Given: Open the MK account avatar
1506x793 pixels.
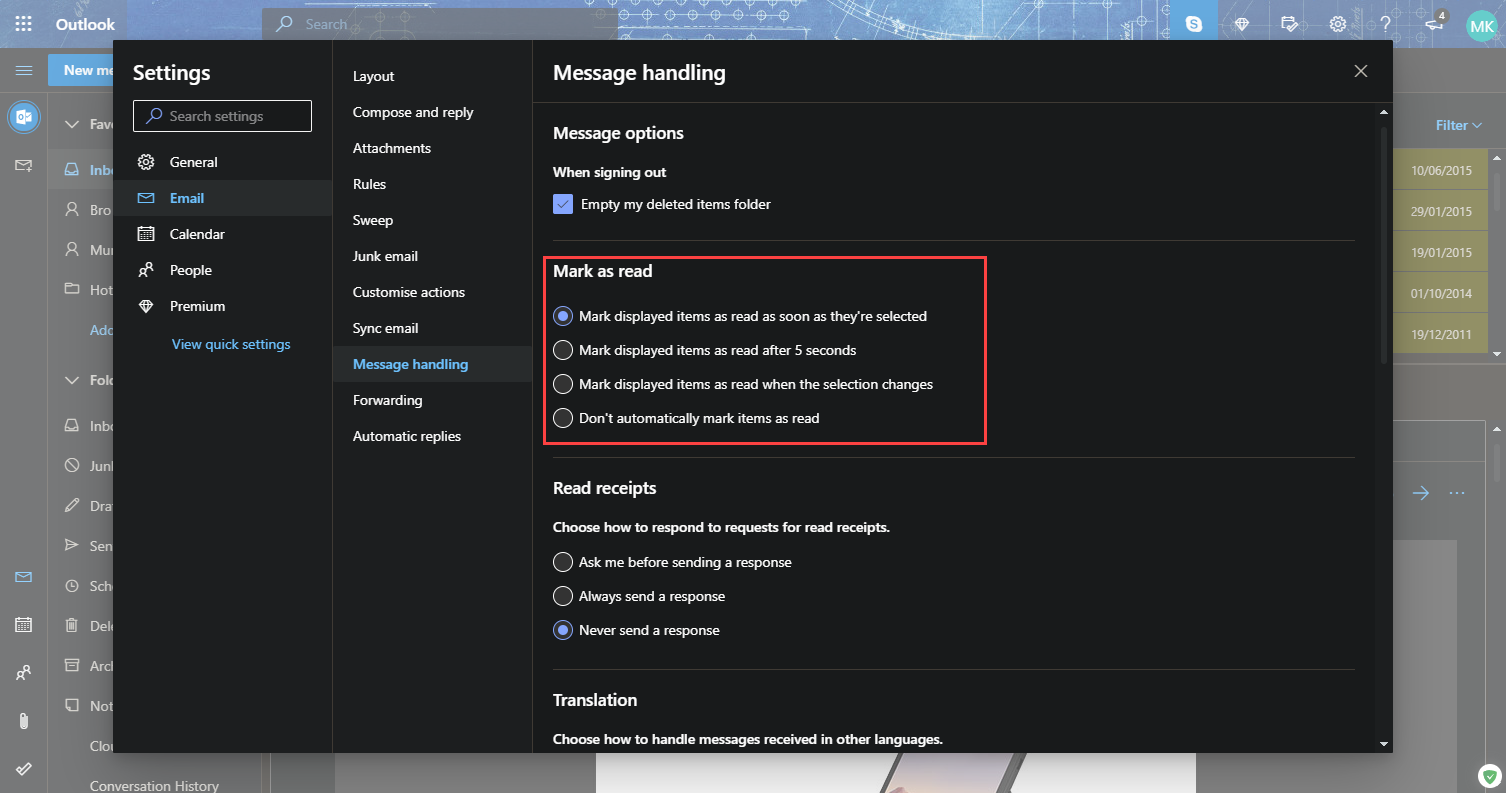Looking at the screenshot, I should (x=1481, y=25).
